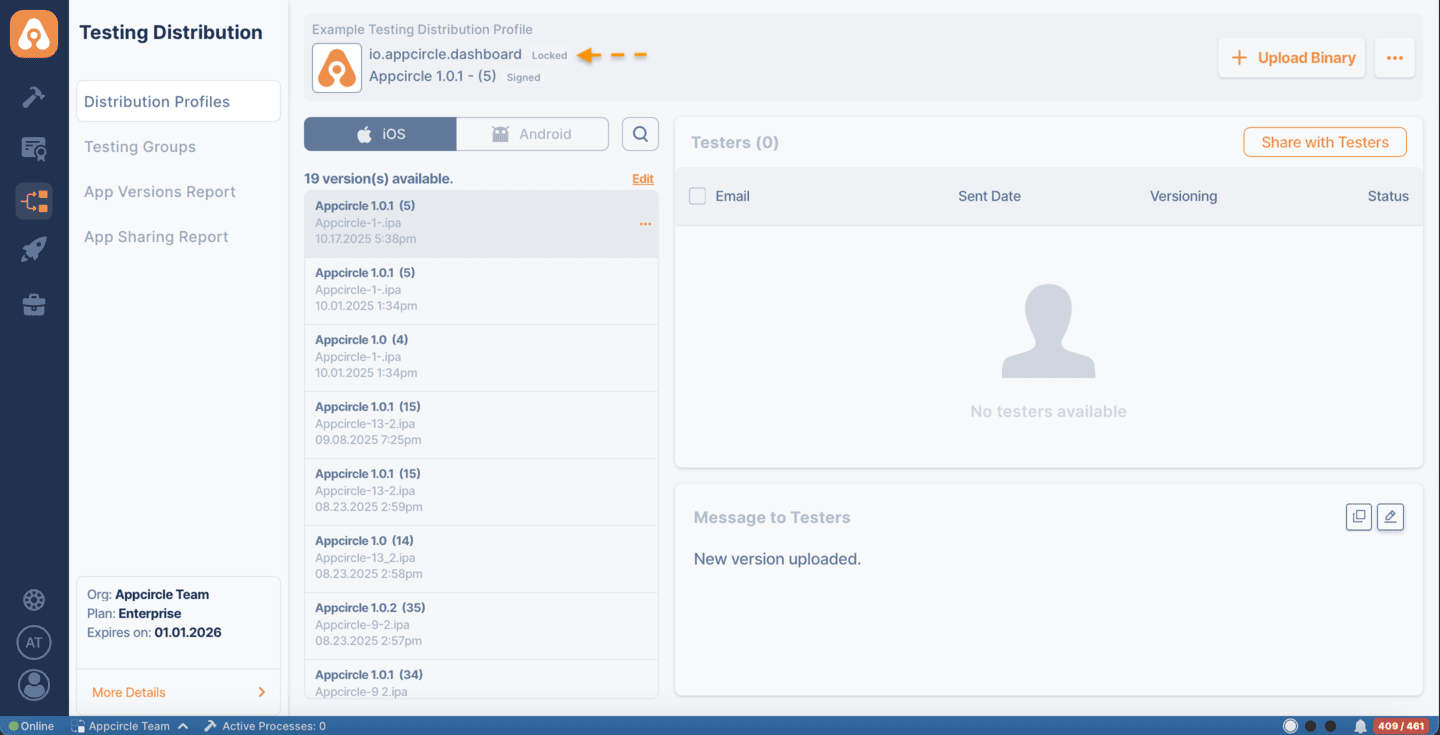1440x735 pixels.
Task: Click the Share with Testers button
Action: pos(1324,142)
